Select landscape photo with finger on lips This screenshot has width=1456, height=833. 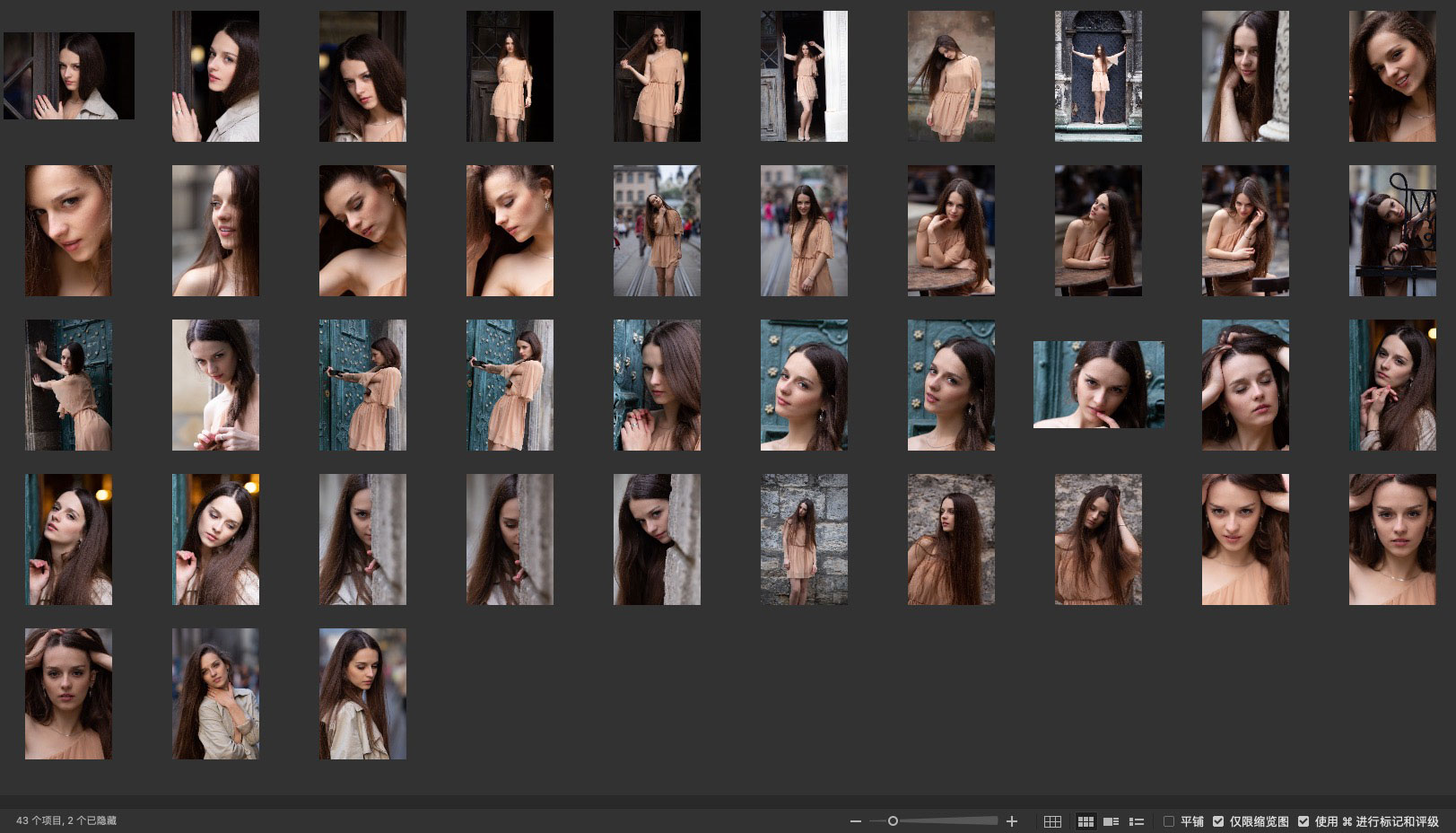(x=1098, y=384)
